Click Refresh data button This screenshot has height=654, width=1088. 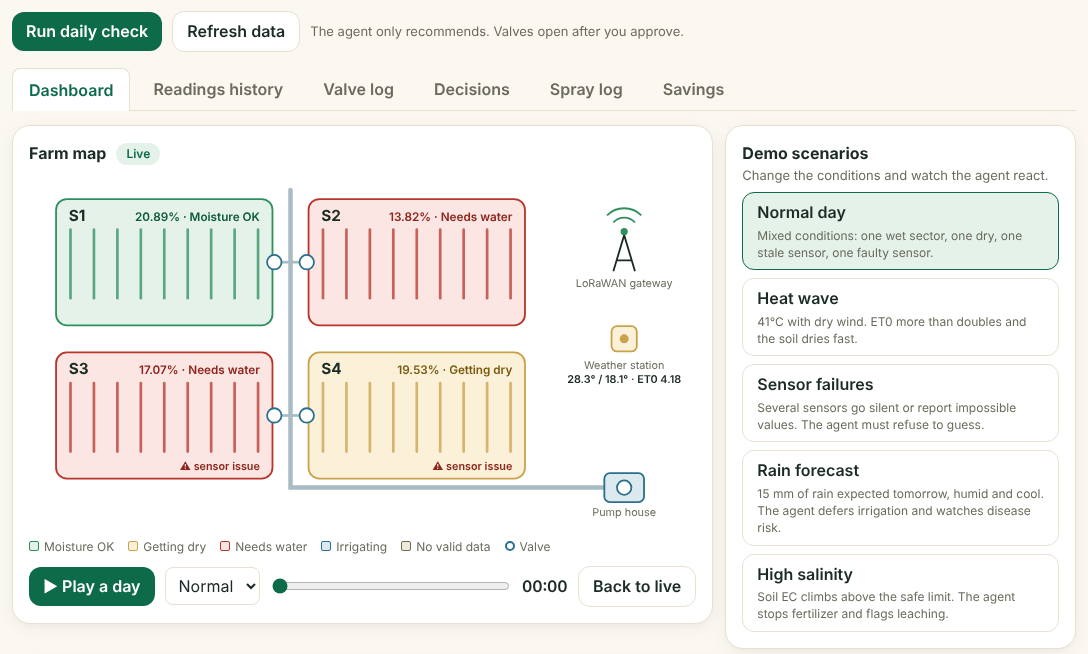tap(236, 32)
